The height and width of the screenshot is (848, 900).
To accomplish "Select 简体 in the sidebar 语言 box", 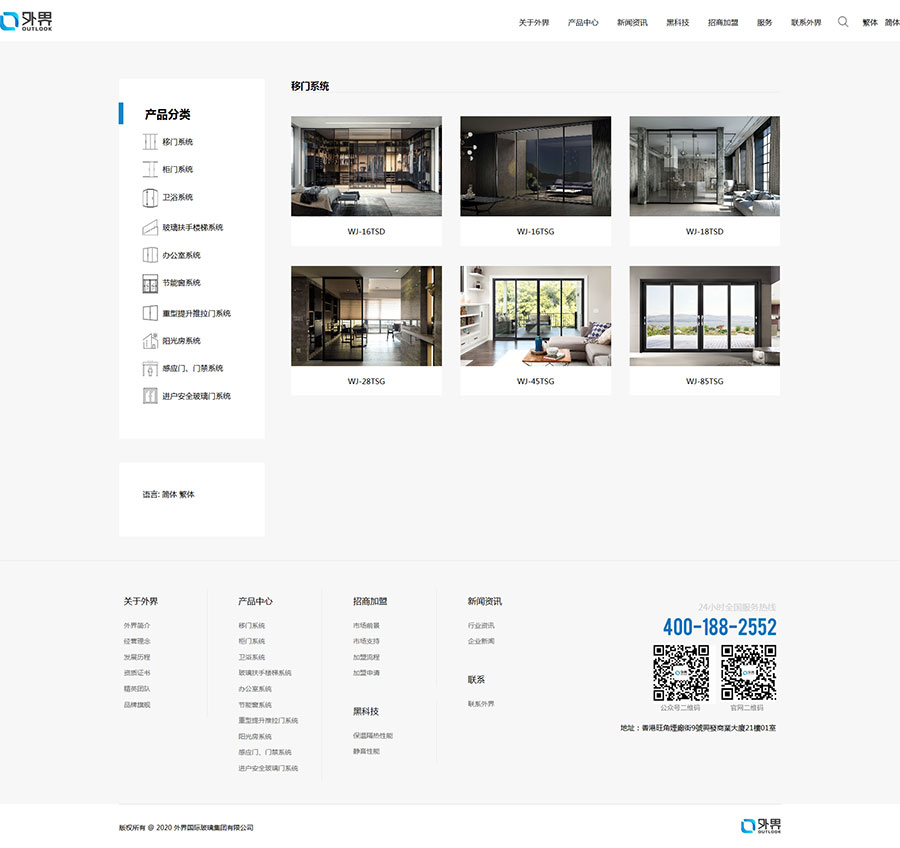I will (169, 494).
